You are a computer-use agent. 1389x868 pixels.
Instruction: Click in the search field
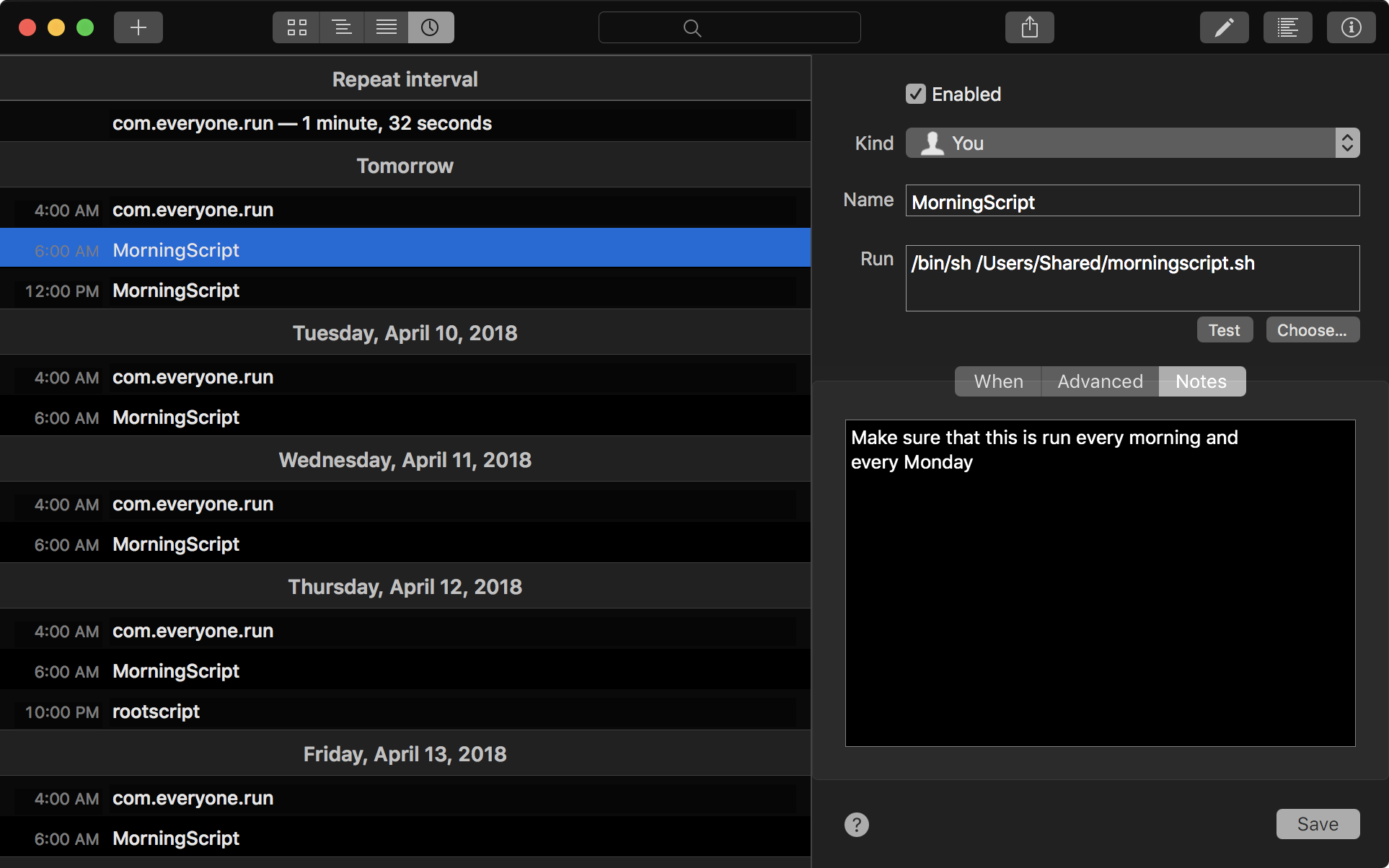[x=729, y=27]
